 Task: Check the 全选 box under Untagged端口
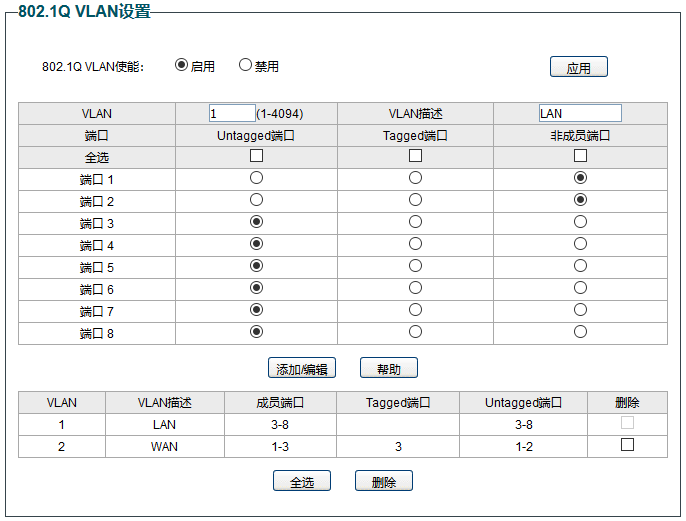256,156
